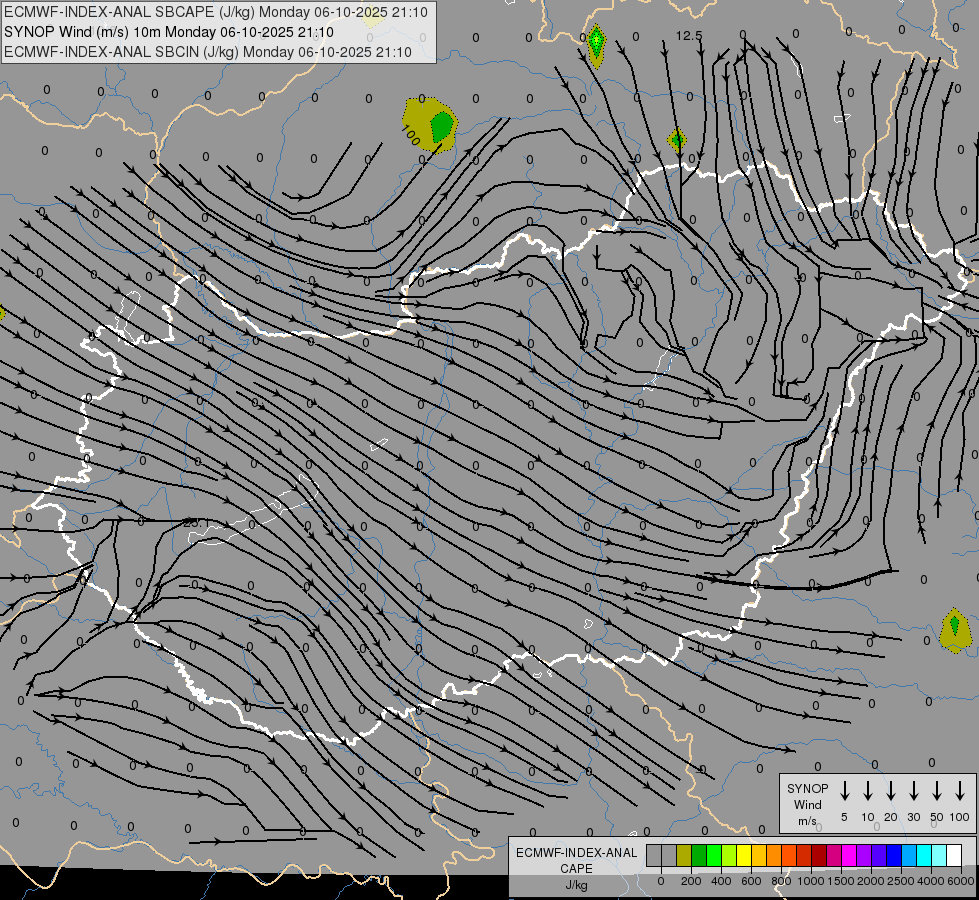The height and width of the screenshot is (900, 979).
Task: Click the 2500 tick label on CAPE scale
Action: (x=901, y=881)
